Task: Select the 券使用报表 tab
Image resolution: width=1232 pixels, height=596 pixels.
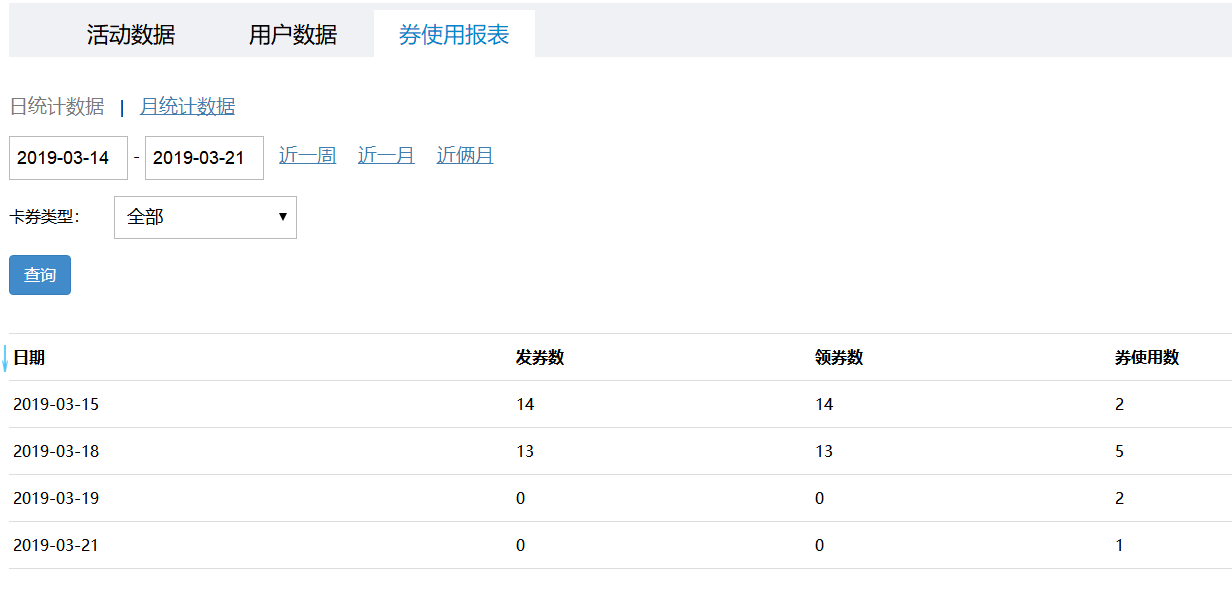Action: pyautogui.click(x=455, y=33)
